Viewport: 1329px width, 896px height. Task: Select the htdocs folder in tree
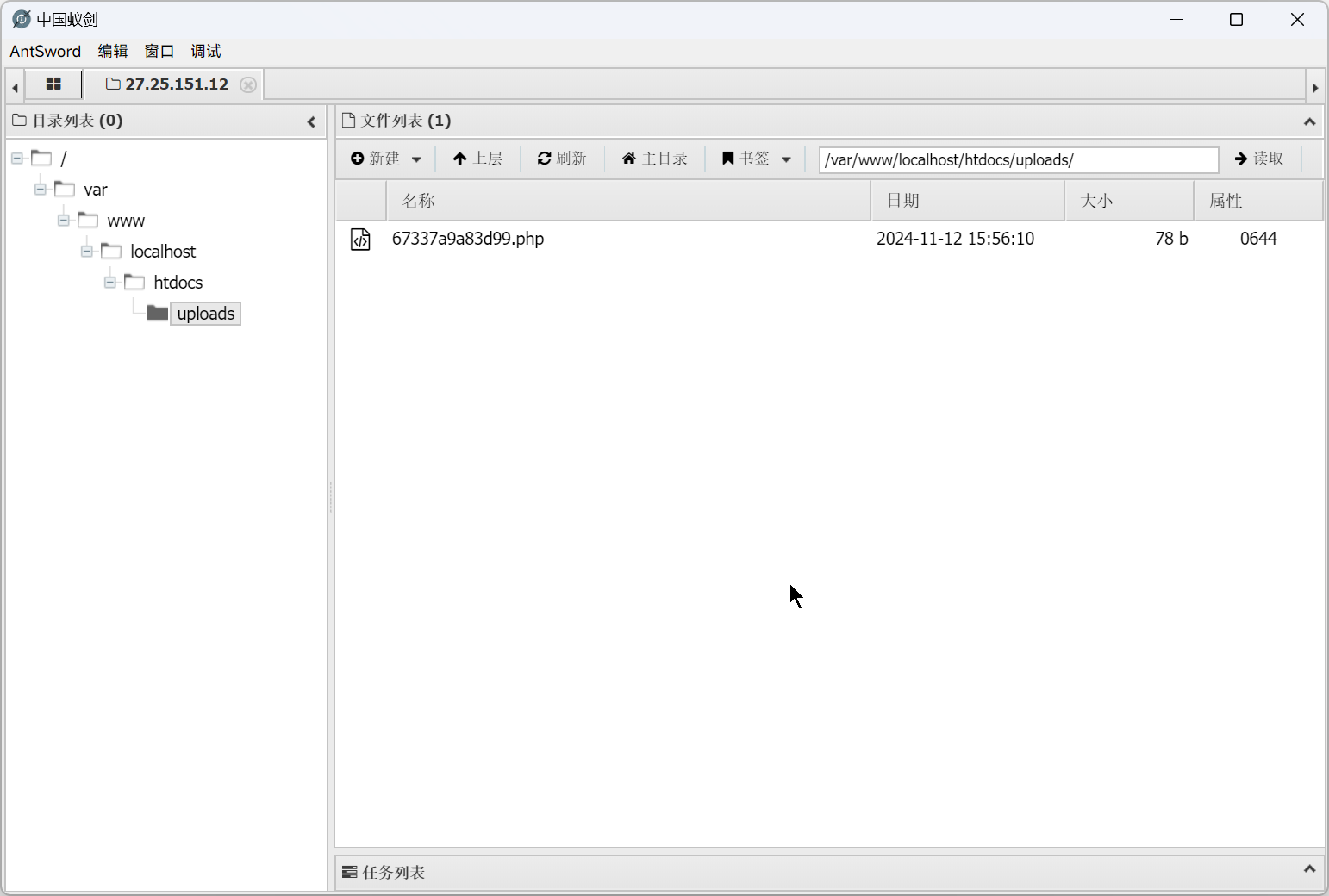pos(178,283)
